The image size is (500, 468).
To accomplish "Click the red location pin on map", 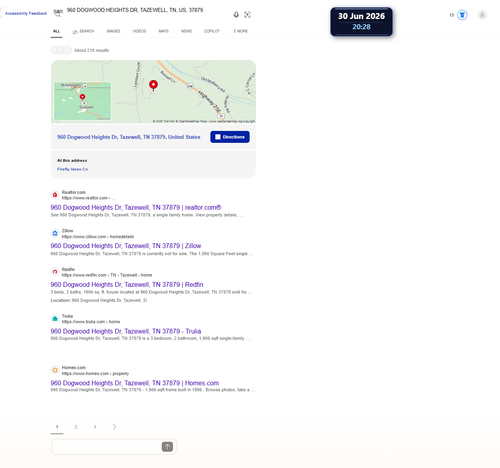I will pos(153,85).
